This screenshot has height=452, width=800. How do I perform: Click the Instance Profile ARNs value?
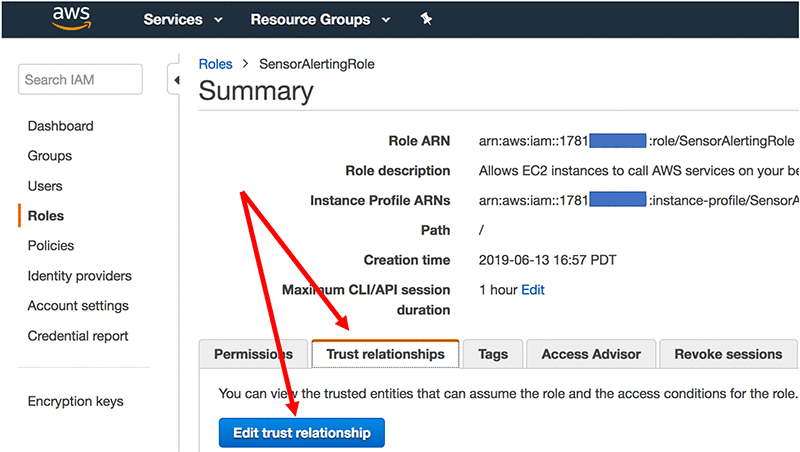click(x=639, y=200)
